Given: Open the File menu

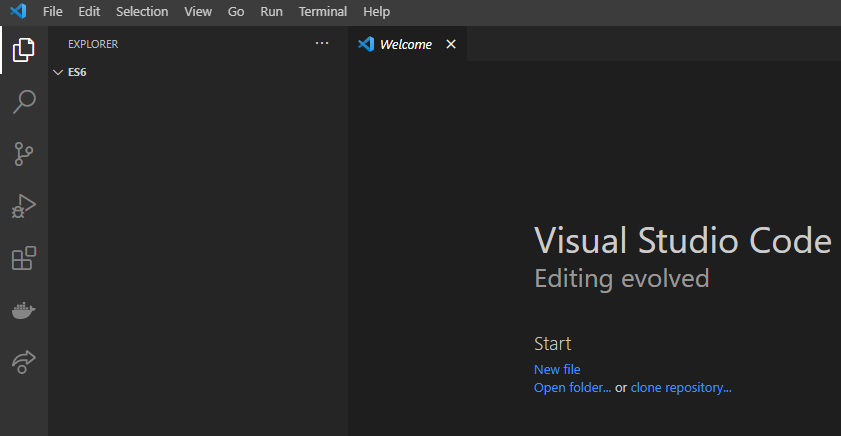Looking at the screenshot, I should (x=53, y=11).
